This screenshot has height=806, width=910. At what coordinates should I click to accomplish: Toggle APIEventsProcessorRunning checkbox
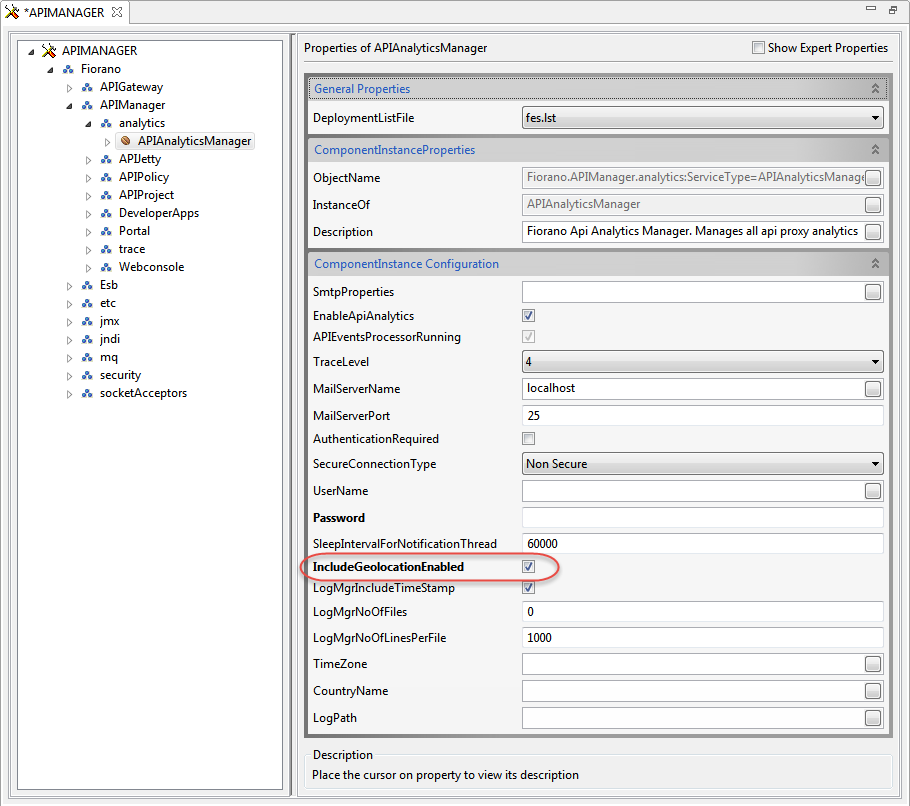tap(528, 337)
